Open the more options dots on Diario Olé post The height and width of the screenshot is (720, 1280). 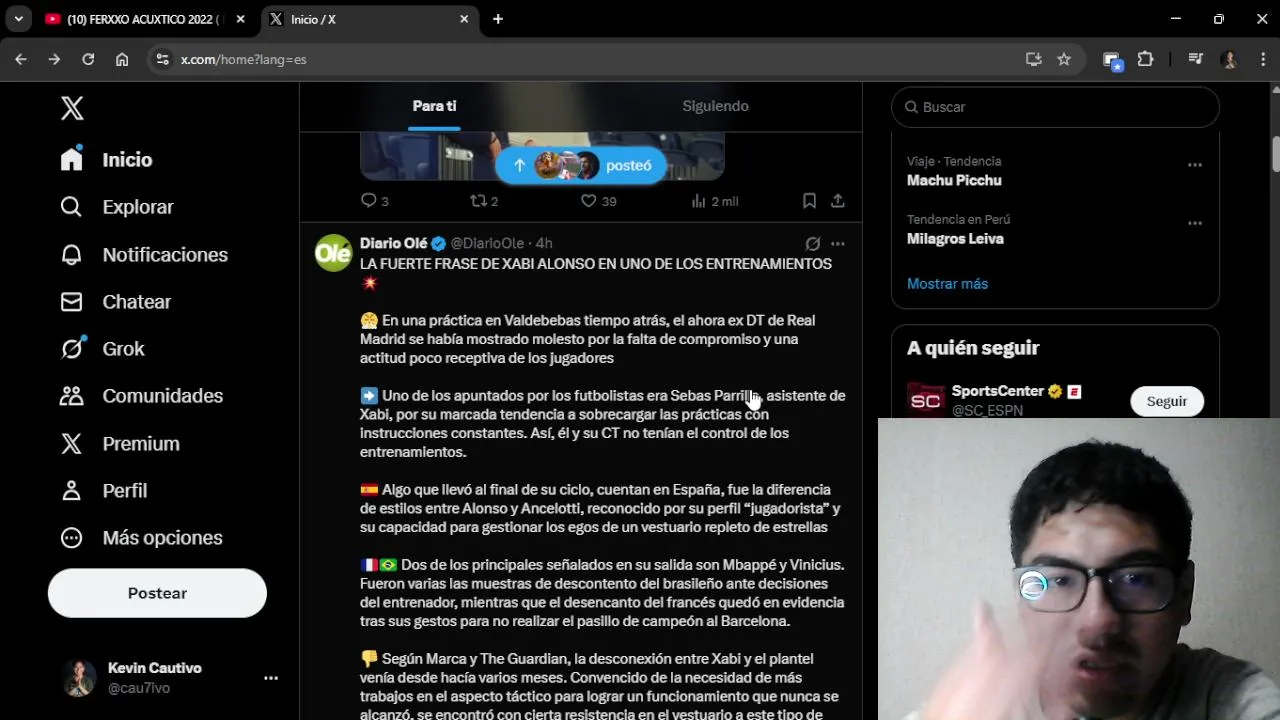point(838,243)
